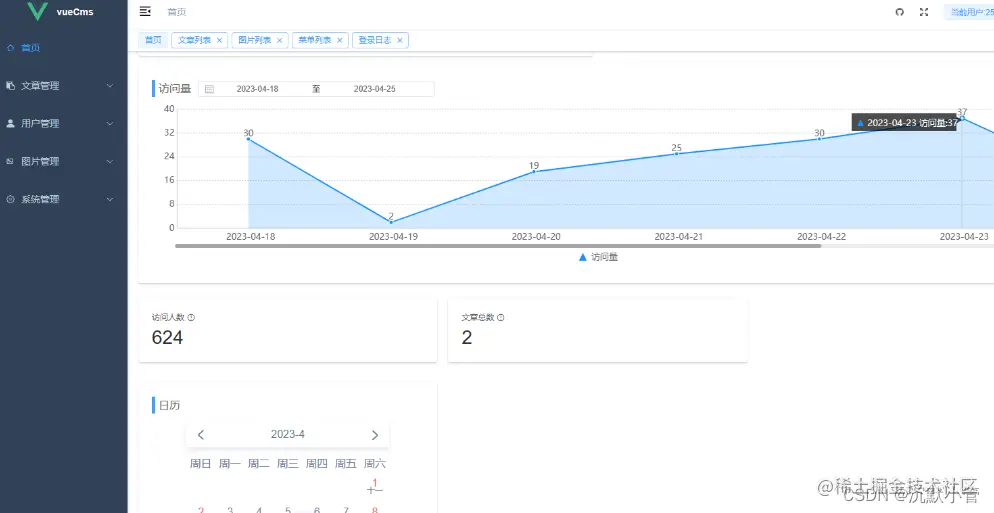Collapse sidebar with hamburger menu icon
994x513 pixels.
[x=145, y=11]
